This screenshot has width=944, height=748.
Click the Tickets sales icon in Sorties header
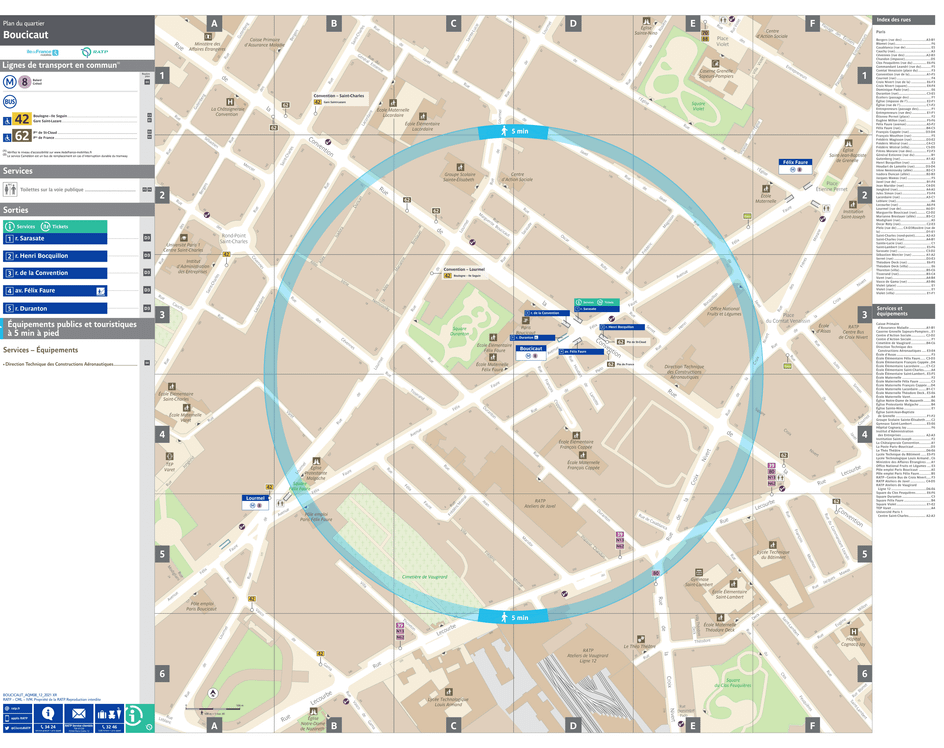click(x=44, y=227)
